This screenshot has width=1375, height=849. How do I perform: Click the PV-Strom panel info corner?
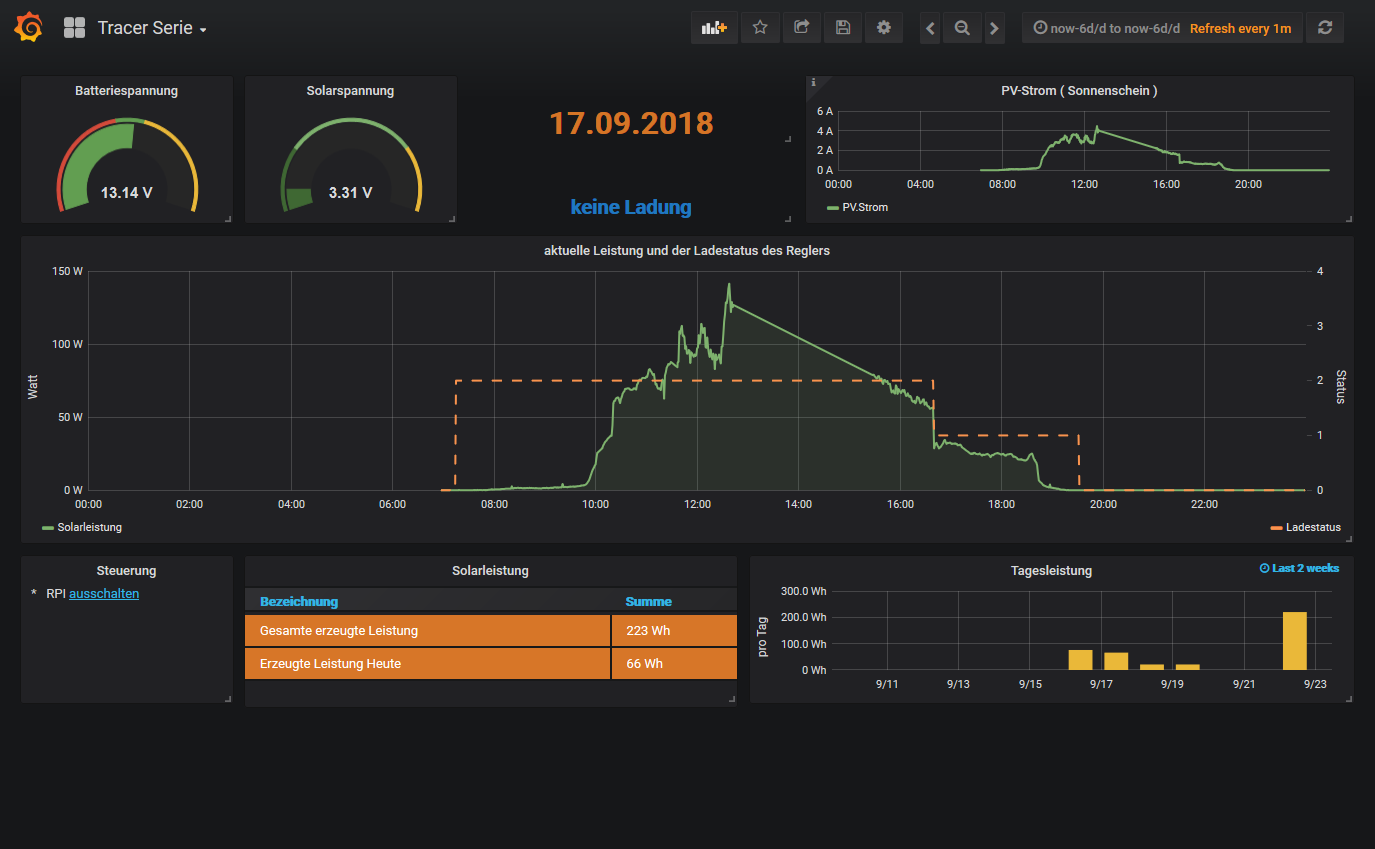[814, 83]
